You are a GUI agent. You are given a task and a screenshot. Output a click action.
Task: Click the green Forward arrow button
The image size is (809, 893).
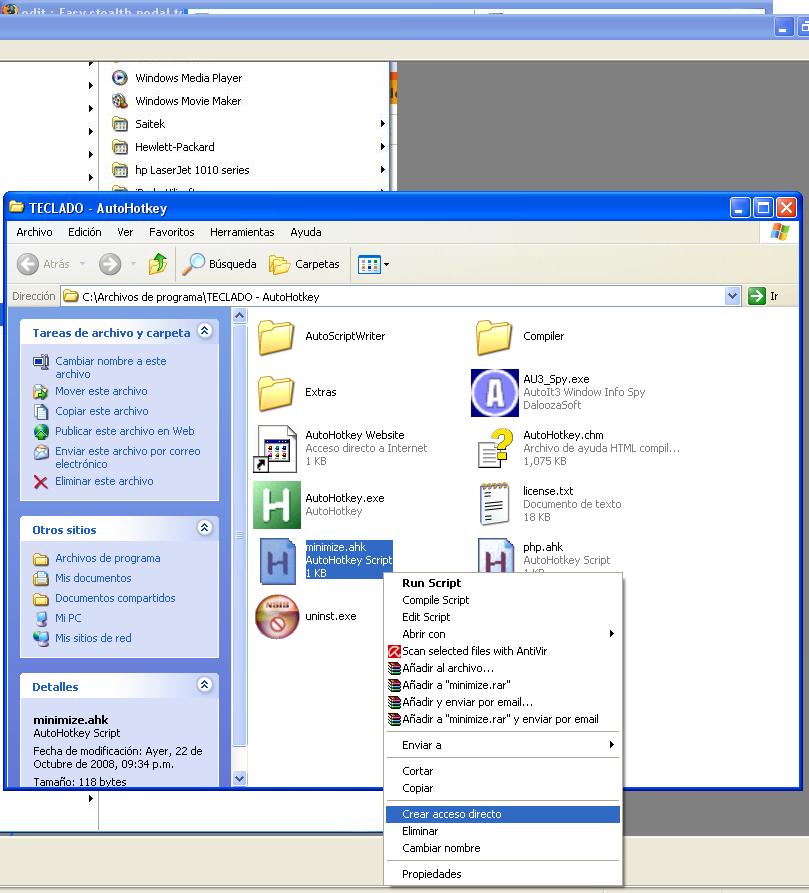coord(110,264)
